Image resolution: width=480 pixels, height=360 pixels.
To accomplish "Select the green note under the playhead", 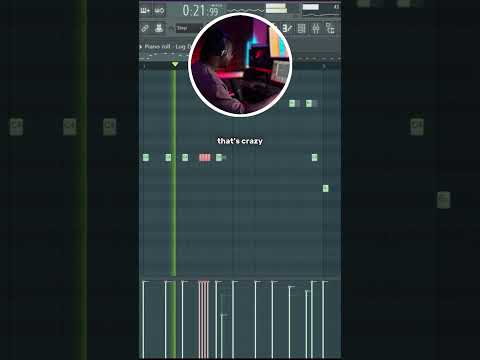I will (x=168, y=157).
